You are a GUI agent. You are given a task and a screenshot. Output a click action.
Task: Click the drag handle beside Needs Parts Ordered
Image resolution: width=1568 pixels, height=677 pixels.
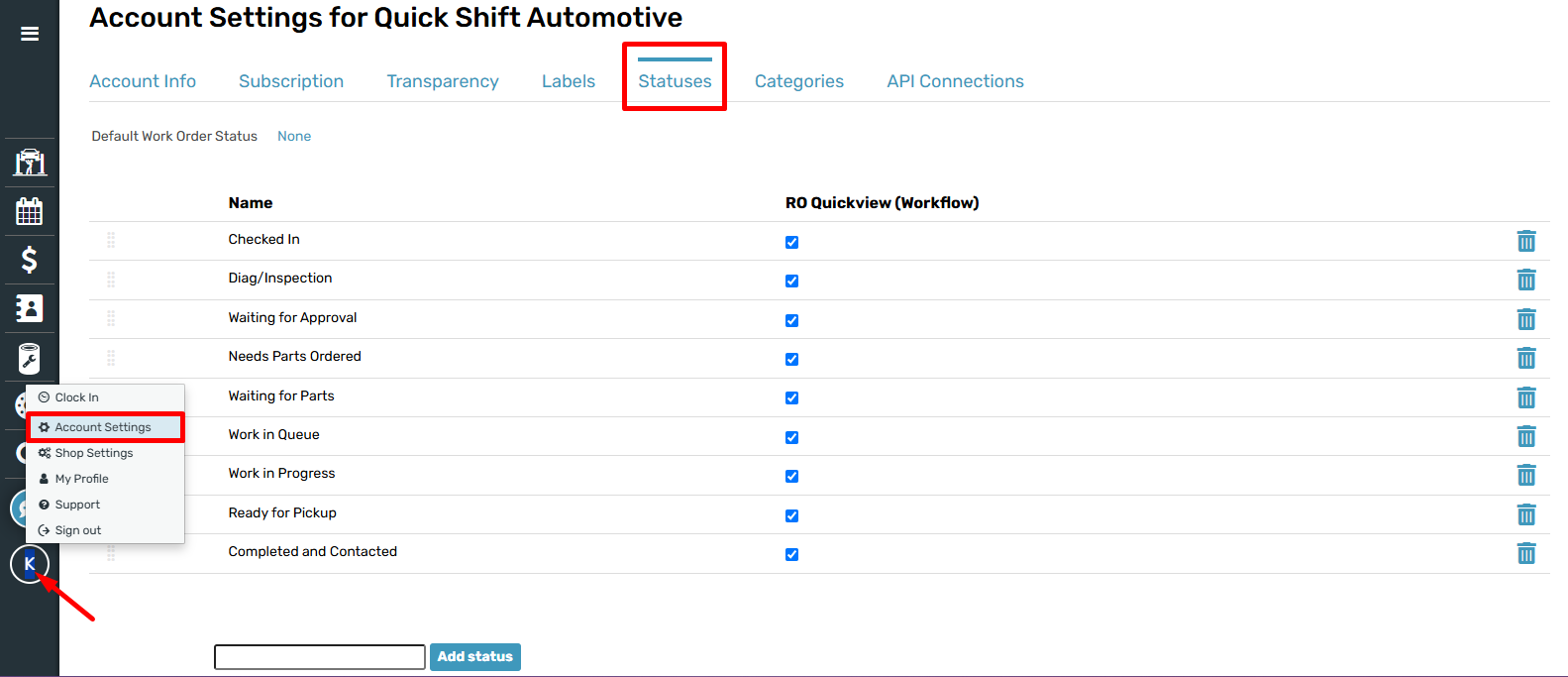[x=111, y=358]
